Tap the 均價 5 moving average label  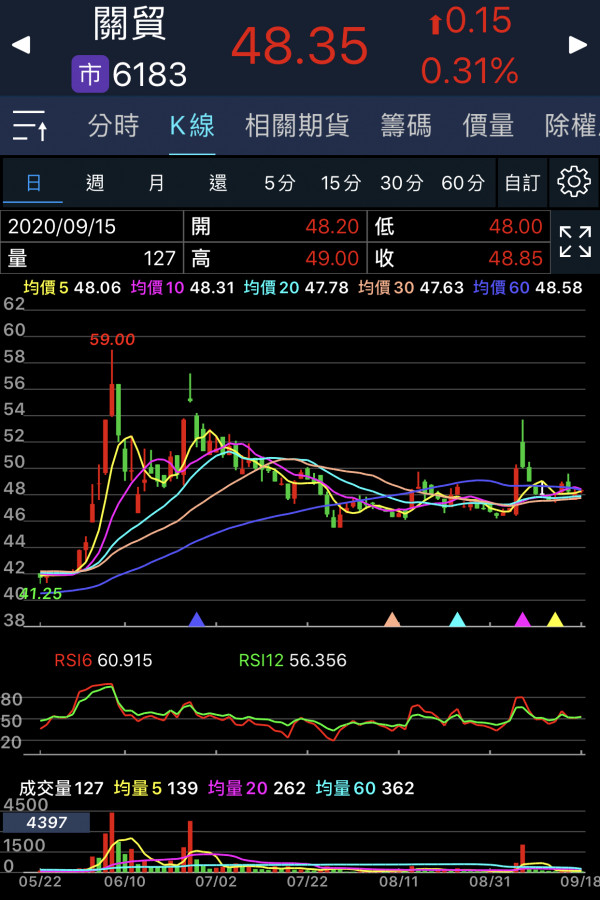70,288
